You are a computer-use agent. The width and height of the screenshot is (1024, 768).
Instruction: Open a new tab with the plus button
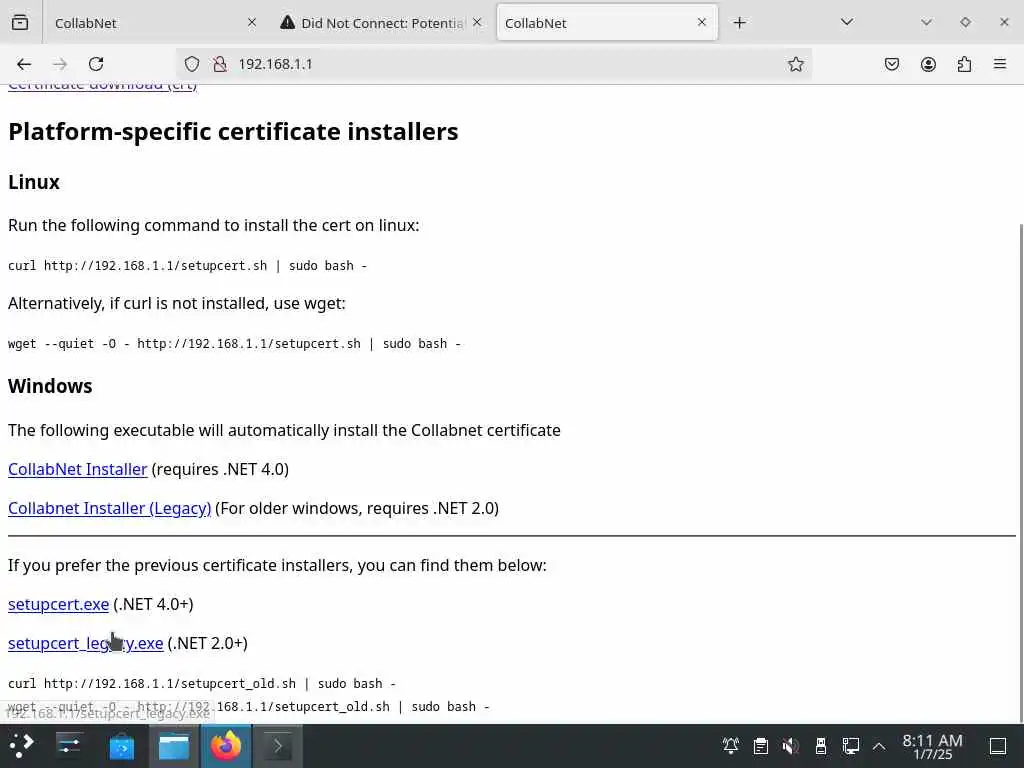click(739, 23)
